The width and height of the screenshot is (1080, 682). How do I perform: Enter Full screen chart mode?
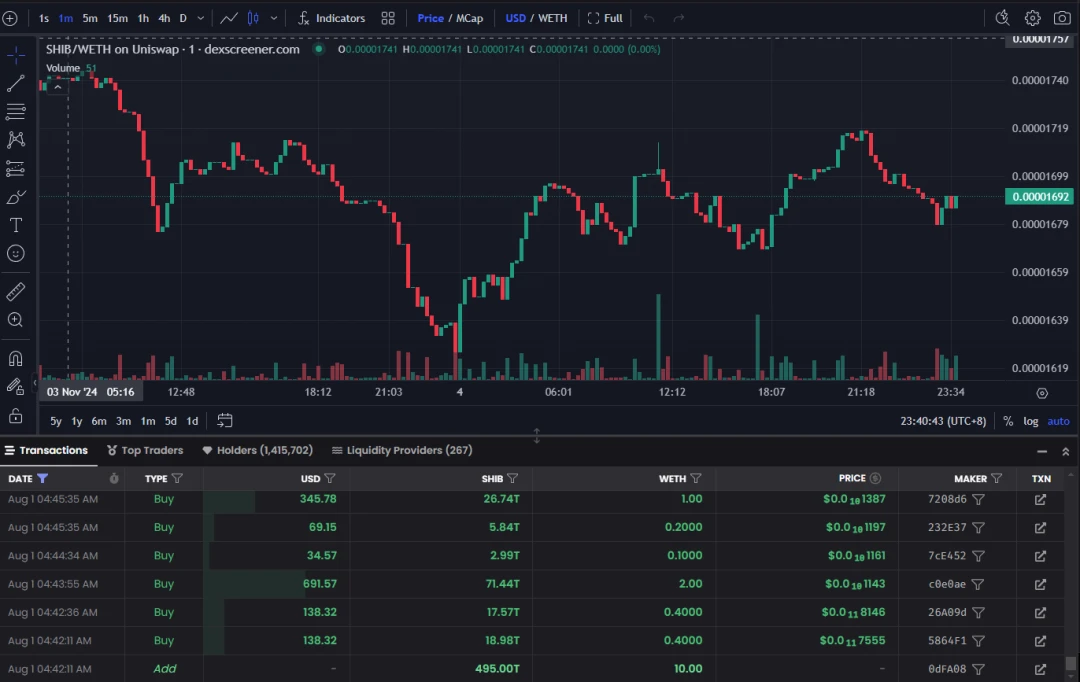click(x=605, y=18)
